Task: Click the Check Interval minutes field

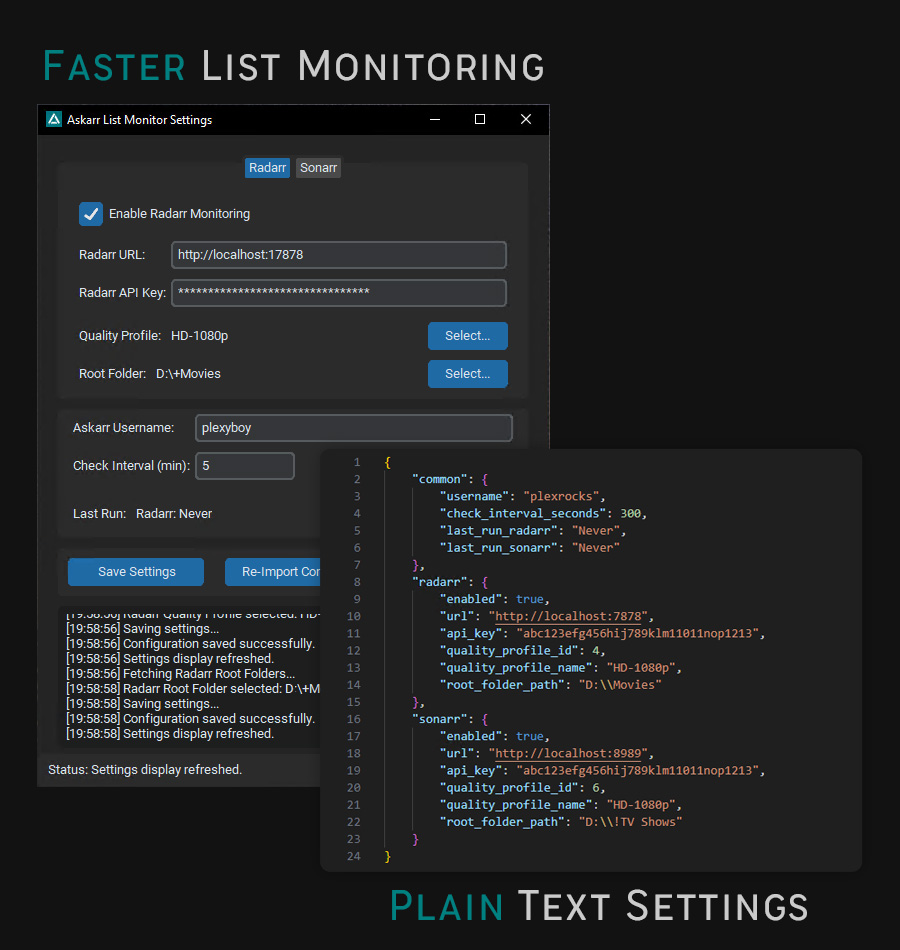Action: tap(245, 466)
